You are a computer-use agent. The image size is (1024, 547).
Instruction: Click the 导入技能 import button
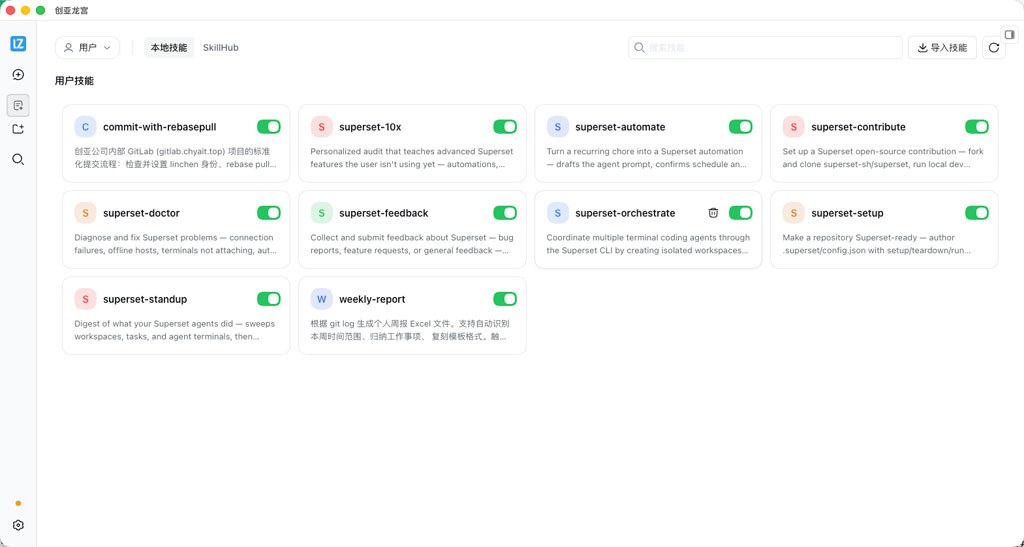point(942,48)
